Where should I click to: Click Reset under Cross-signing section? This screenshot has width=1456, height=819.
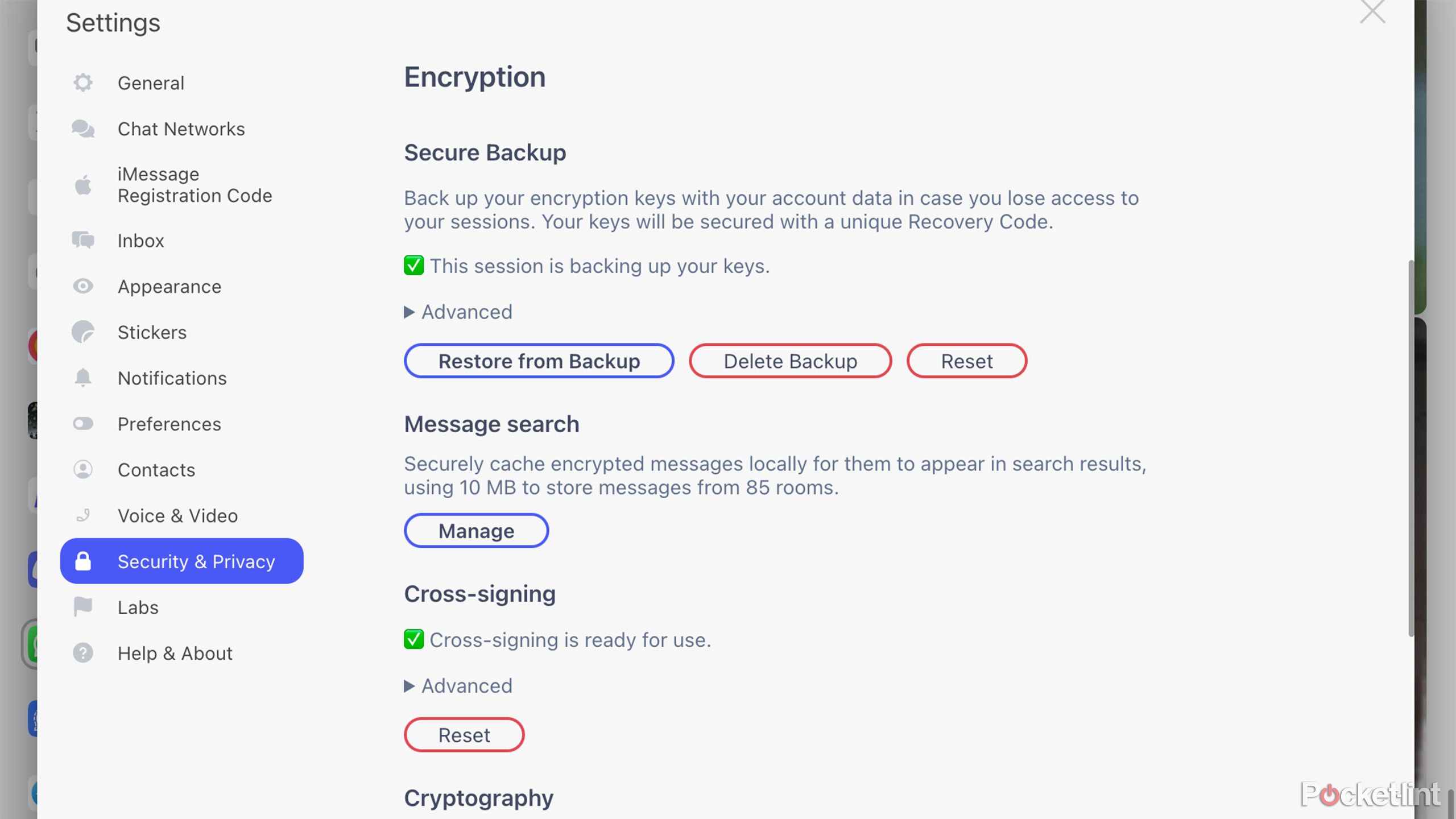click(464, 735)
